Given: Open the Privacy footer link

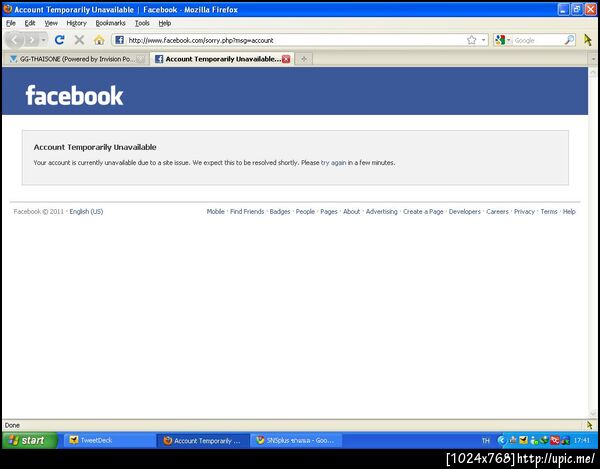Looking at the screenshot, I should (x=524, y=212).
